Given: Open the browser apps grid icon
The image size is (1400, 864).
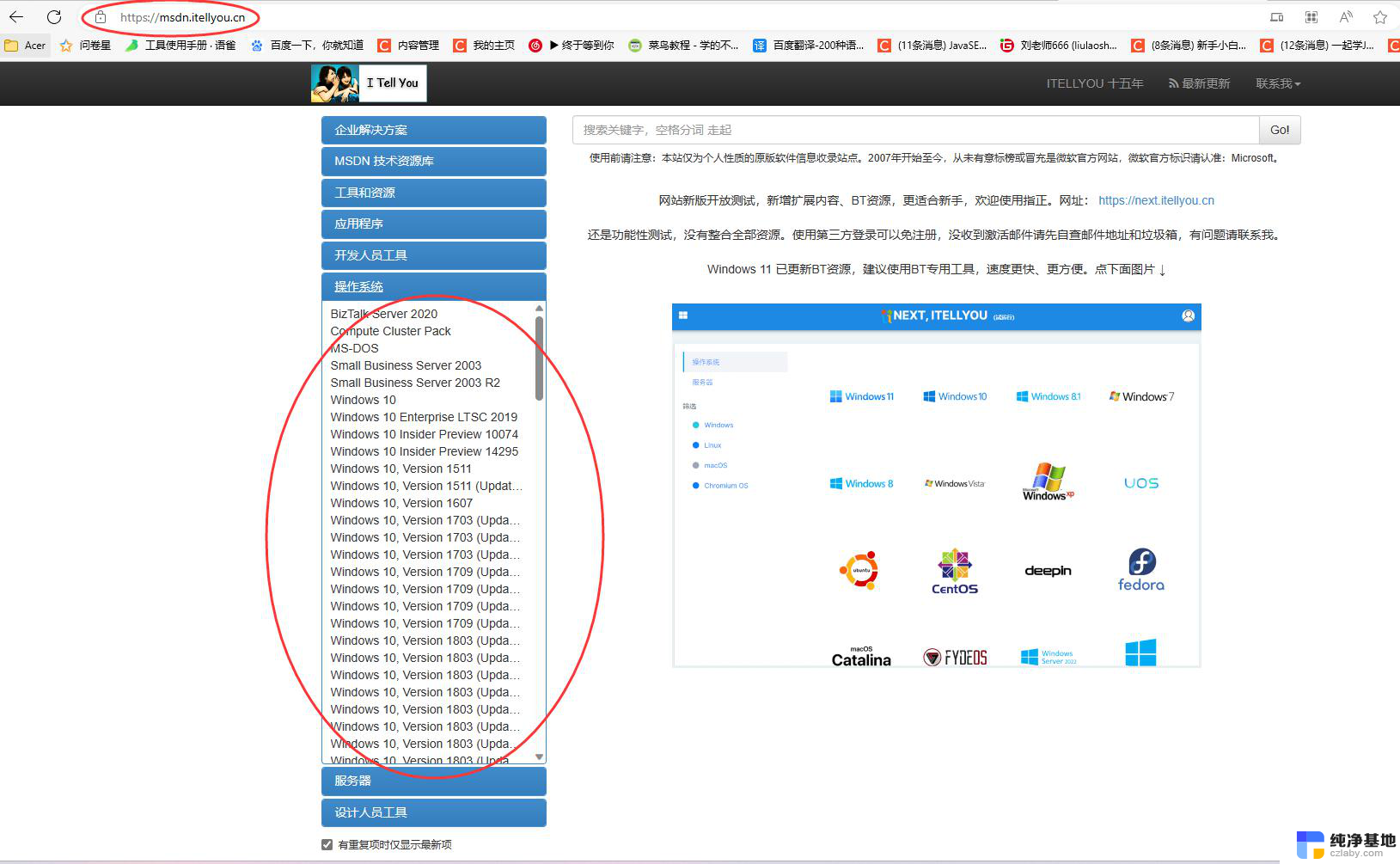Looking at the screenshot, I should point(1311,17).
